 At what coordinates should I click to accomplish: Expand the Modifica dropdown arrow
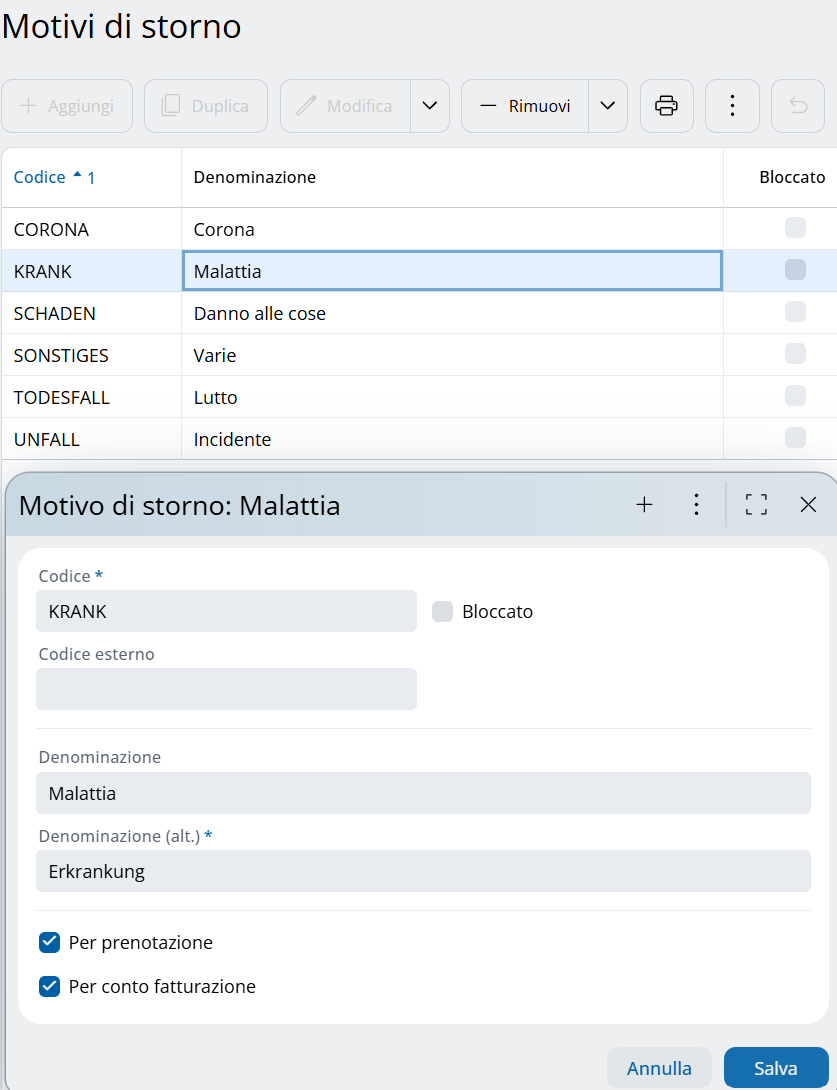430,106
